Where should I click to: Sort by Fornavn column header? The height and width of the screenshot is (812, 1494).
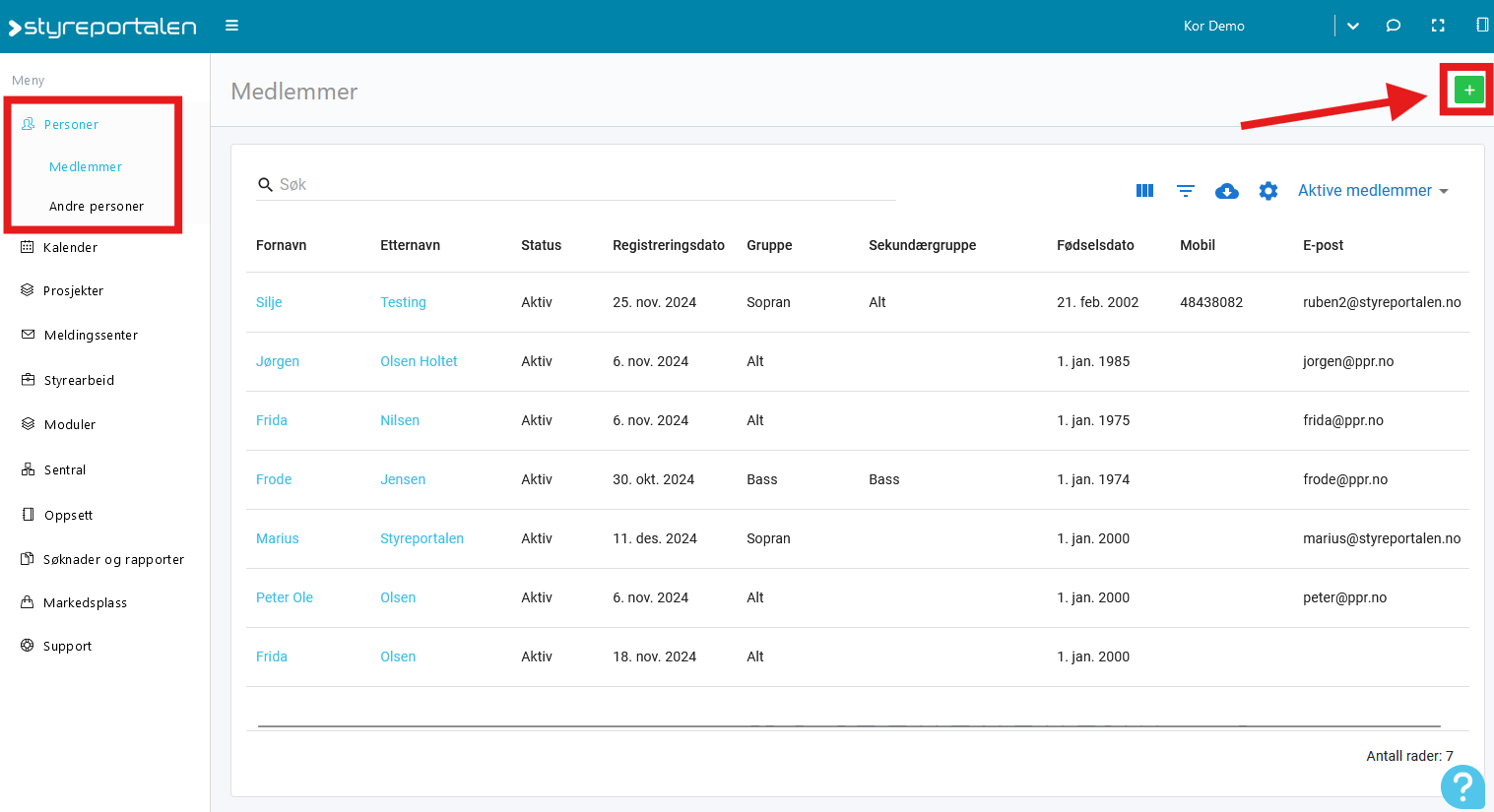pyautogui.click(x=281, y=245)
